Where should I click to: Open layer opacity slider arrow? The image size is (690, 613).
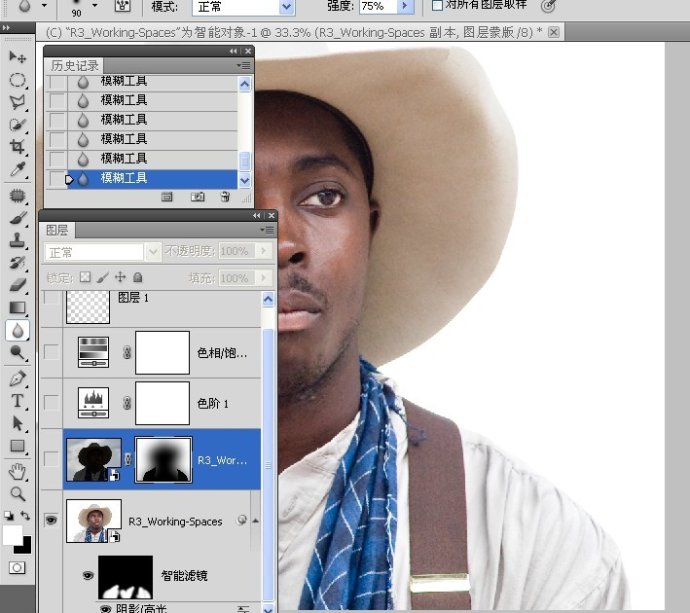tap(264, 251)
